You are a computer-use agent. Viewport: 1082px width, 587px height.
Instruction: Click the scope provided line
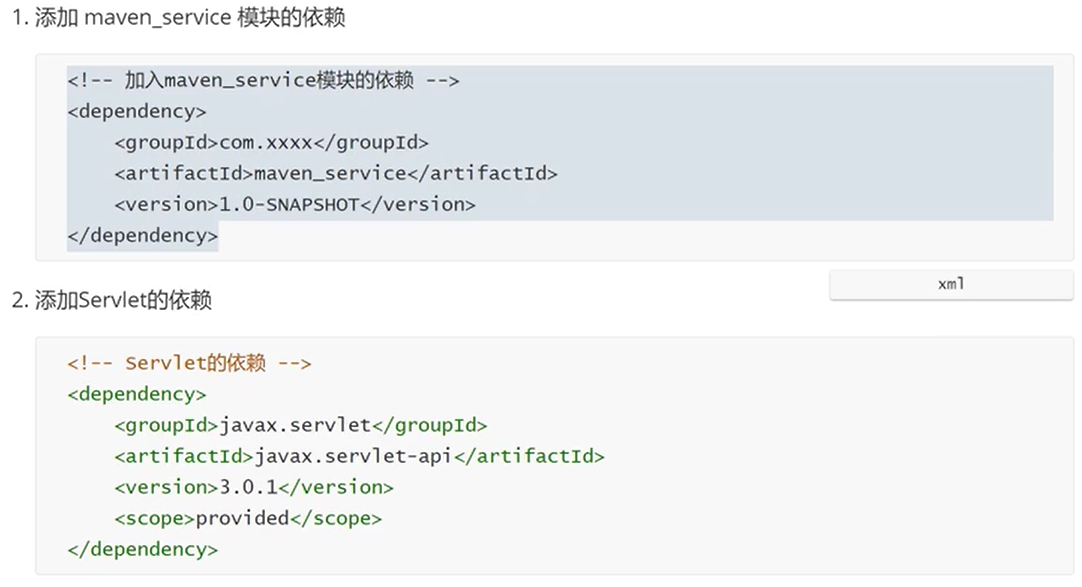point(248,519)
